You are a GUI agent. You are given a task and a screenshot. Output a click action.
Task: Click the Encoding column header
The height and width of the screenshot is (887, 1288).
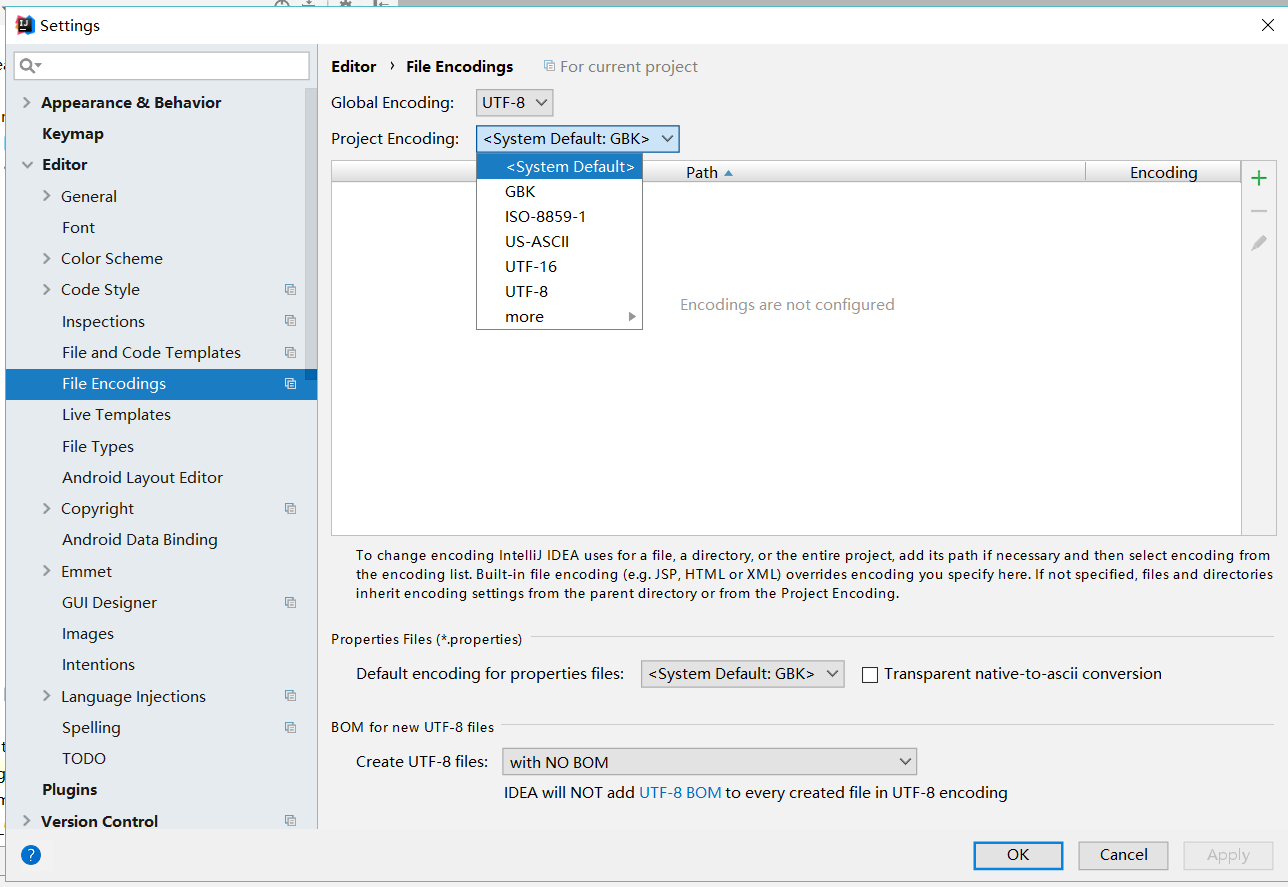point(1163,172)
